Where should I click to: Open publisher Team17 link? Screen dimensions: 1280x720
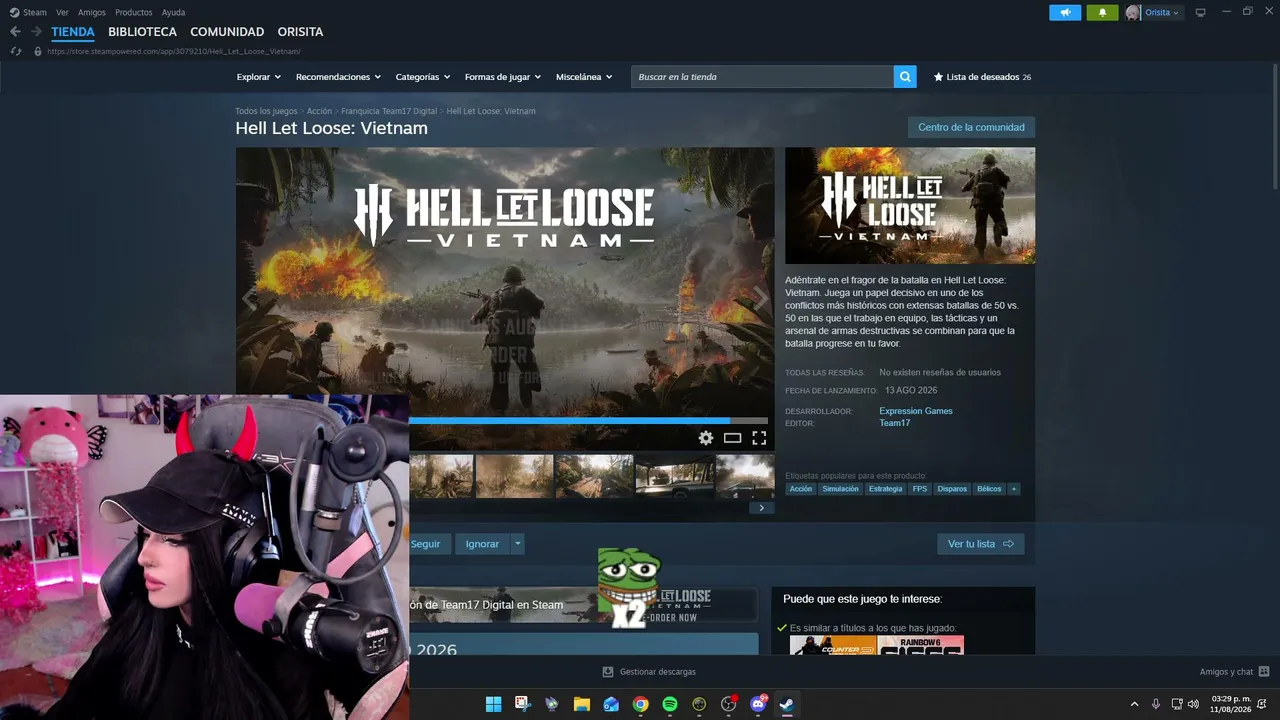tap(894, 423)
